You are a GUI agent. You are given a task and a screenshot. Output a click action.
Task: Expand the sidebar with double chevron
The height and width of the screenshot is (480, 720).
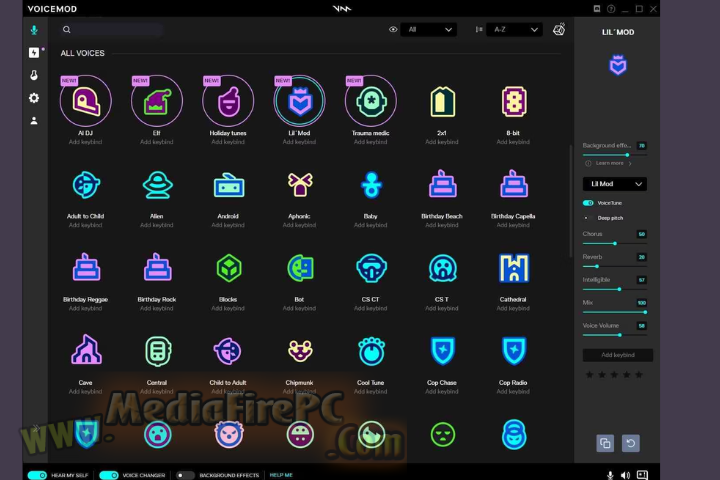[x=35, y=429]
